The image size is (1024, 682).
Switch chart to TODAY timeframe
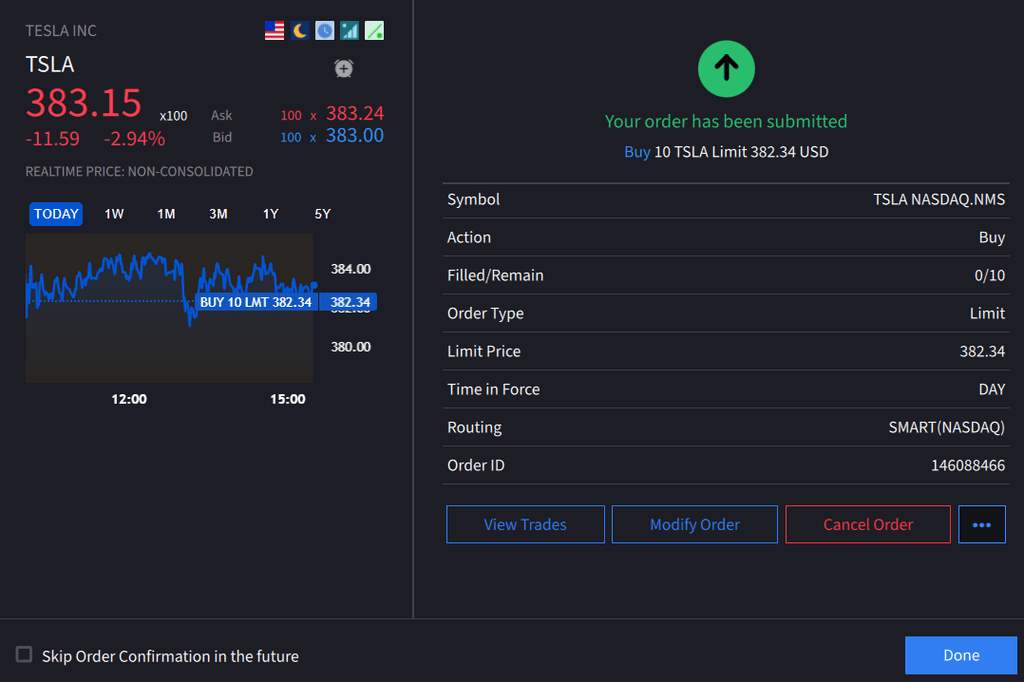pos(56,214)
